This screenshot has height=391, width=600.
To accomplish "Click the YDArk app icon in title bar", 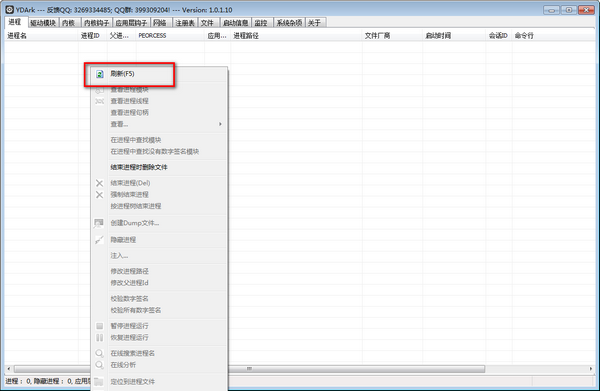I will pyautogui.click(x=10, y=10).
